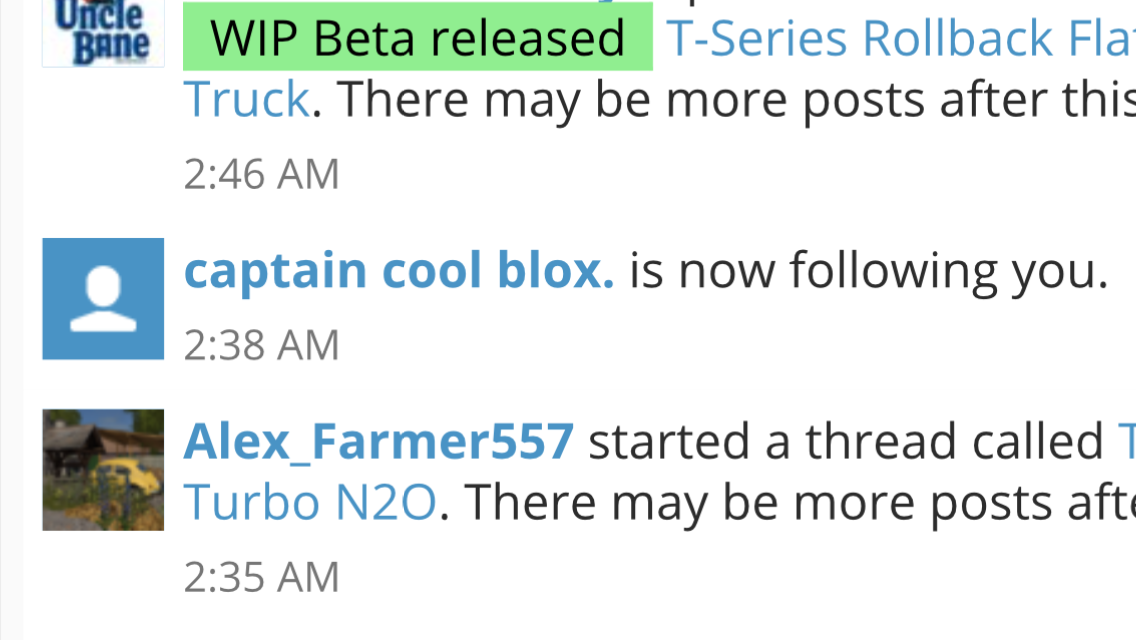Select the 2:46 AM alert timestamp

click(x=261, y=174)
